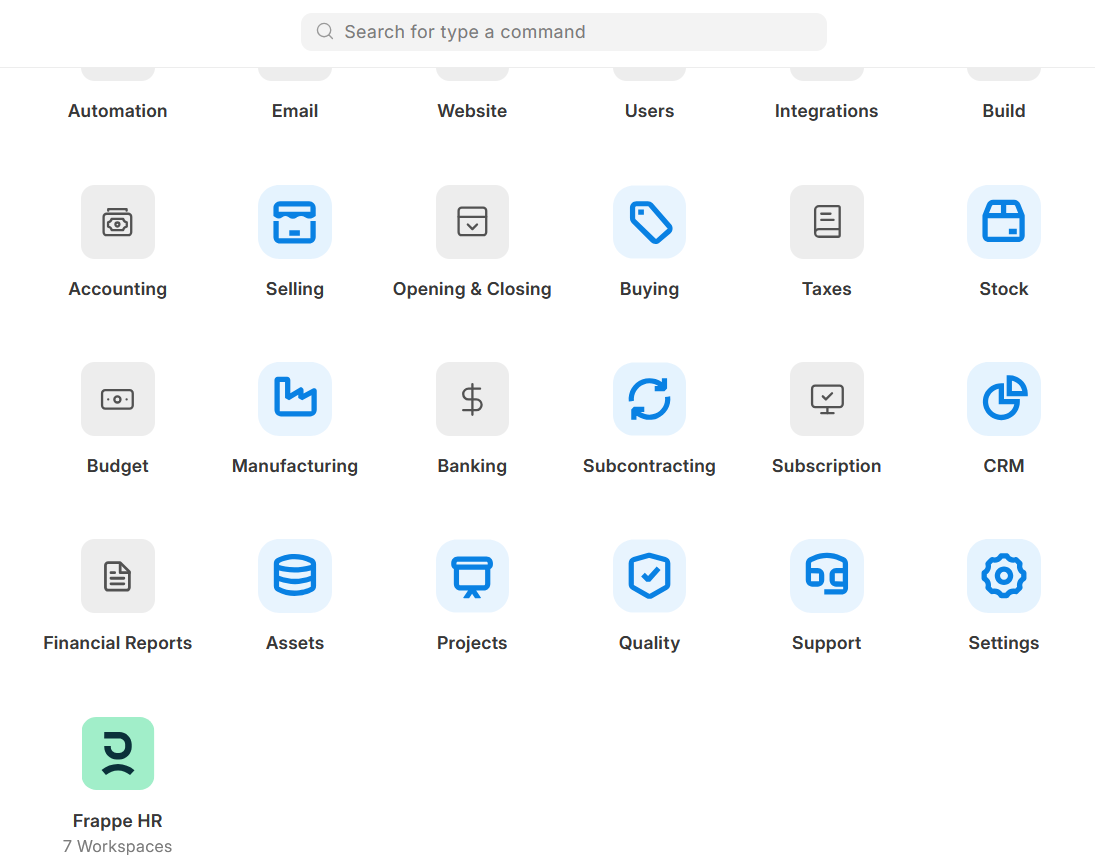Click the Budget label

pos(117,465)
